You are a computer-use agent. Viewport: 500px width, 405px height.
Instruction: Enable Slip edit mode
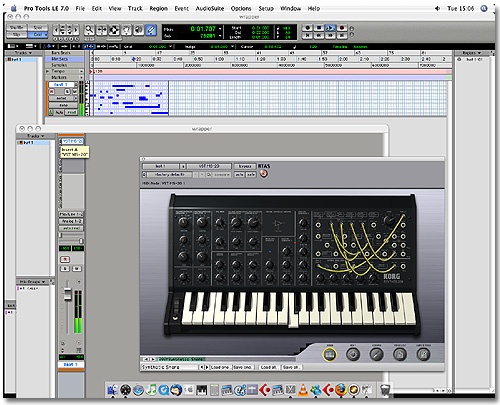pos(17,35)
